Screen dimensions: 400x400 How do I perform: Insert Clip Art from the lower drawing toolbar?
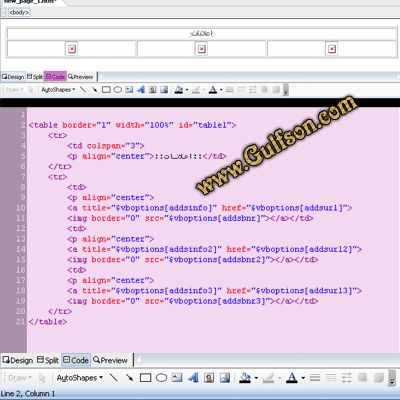tap(209, 377)
